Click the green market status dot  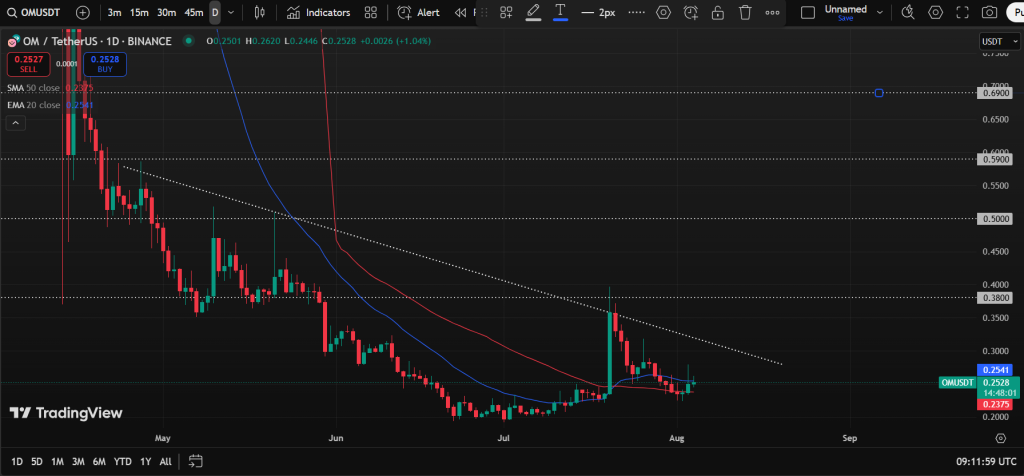[189, 41]
